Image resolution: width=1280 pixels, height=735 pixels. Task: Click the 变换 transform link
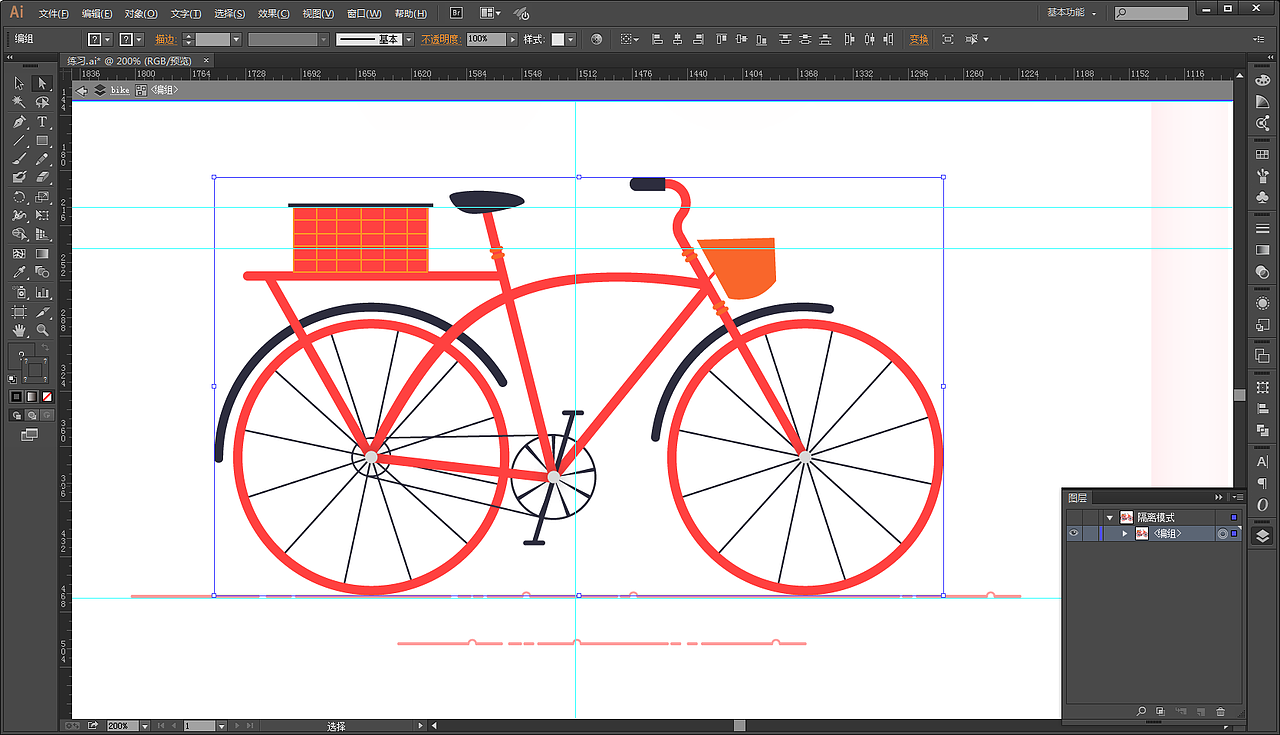tap(918, 39)
